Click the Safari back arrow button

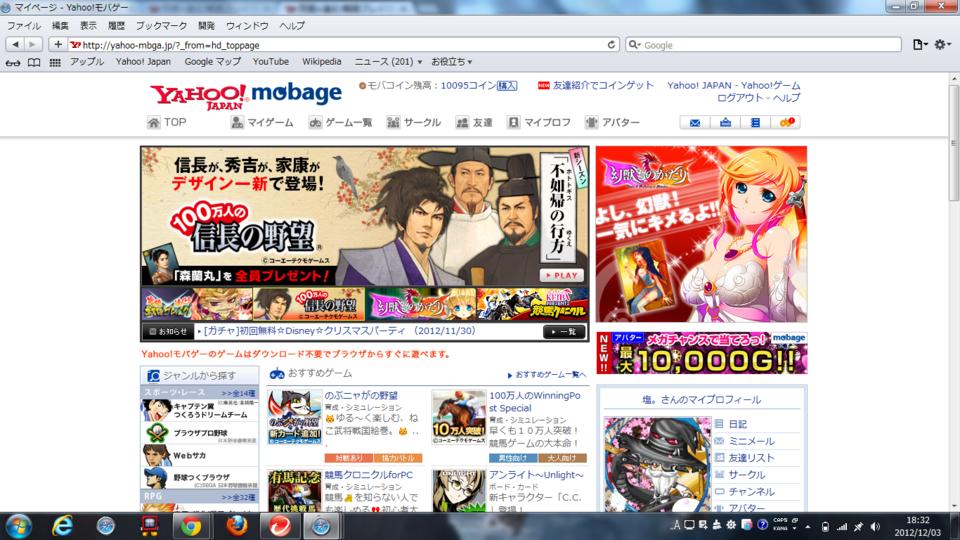[15, 44]
